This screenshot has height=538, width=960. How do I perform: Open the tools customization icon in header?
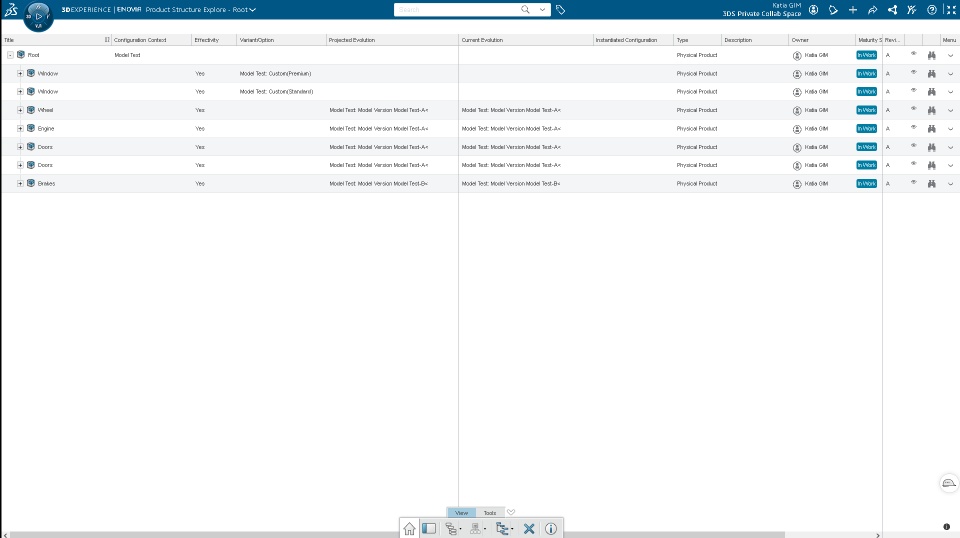click(912, 10)
